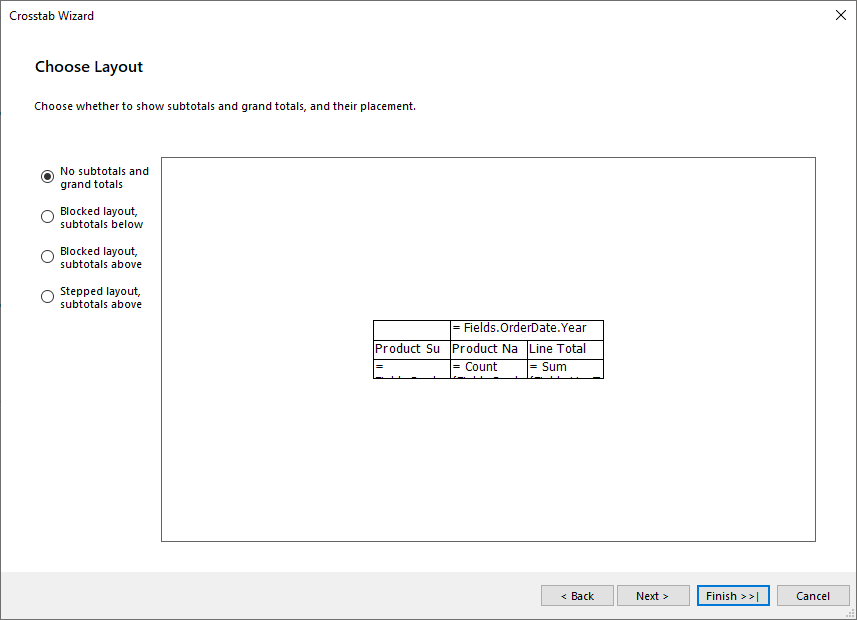
Task: Click the Line Total header cell
Action: point(563,348)
